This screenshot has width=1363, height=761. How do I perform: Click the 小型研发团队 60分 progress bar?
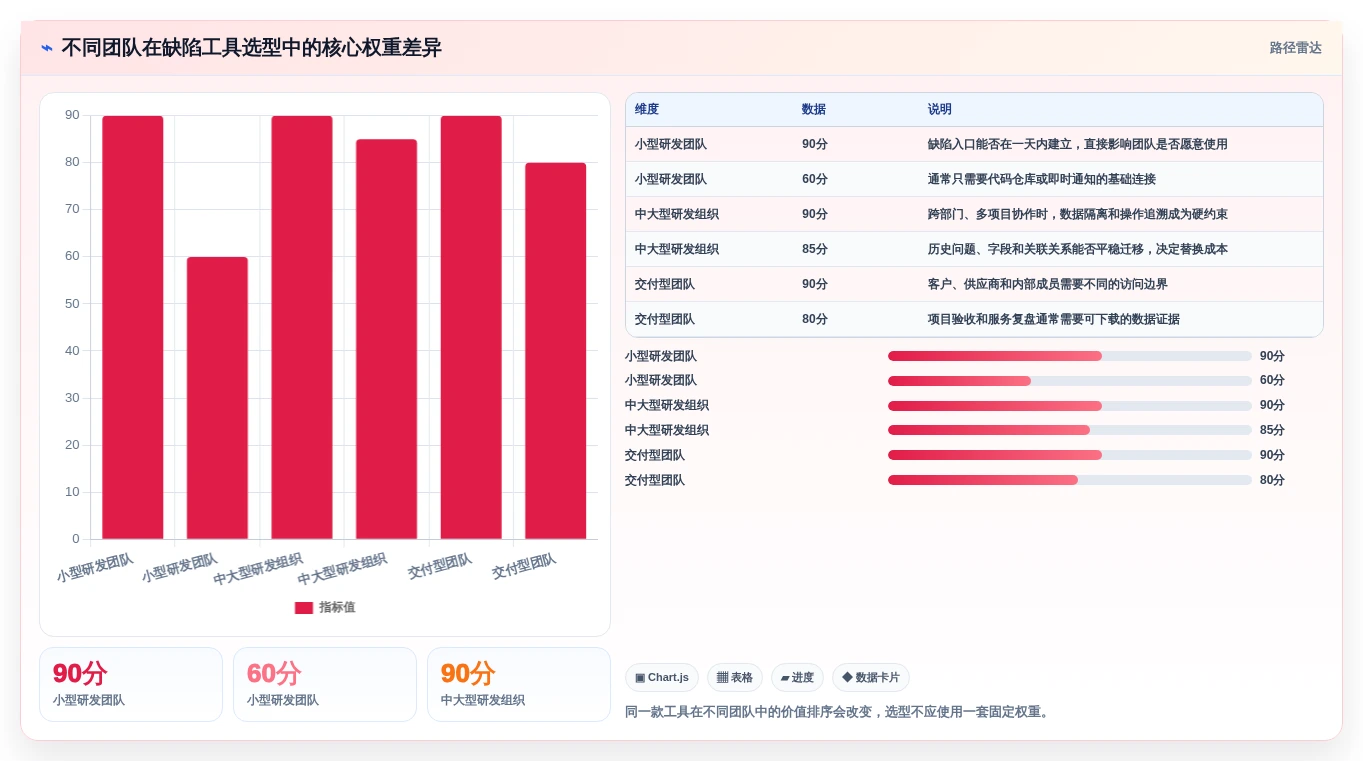pos(1070,381)
